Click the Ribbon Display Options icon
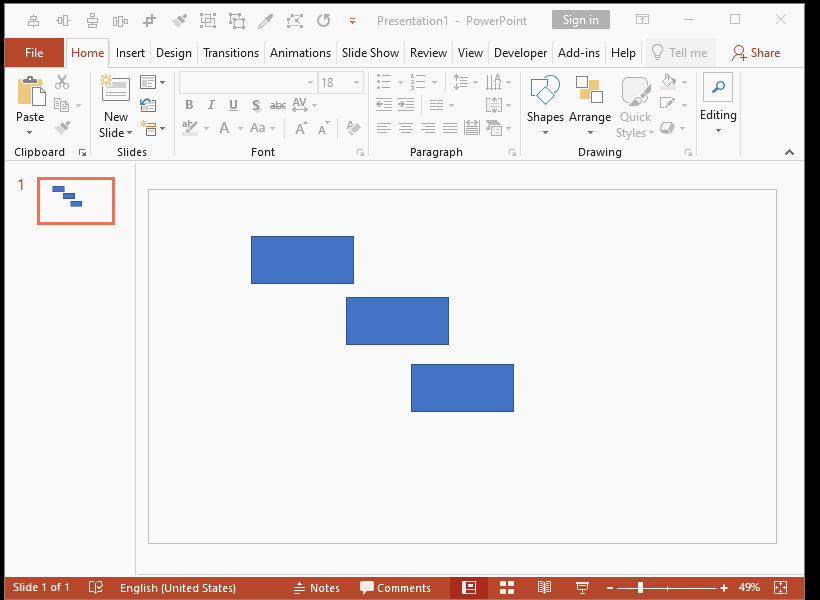 pyautogui.click(x=642, y=20)
